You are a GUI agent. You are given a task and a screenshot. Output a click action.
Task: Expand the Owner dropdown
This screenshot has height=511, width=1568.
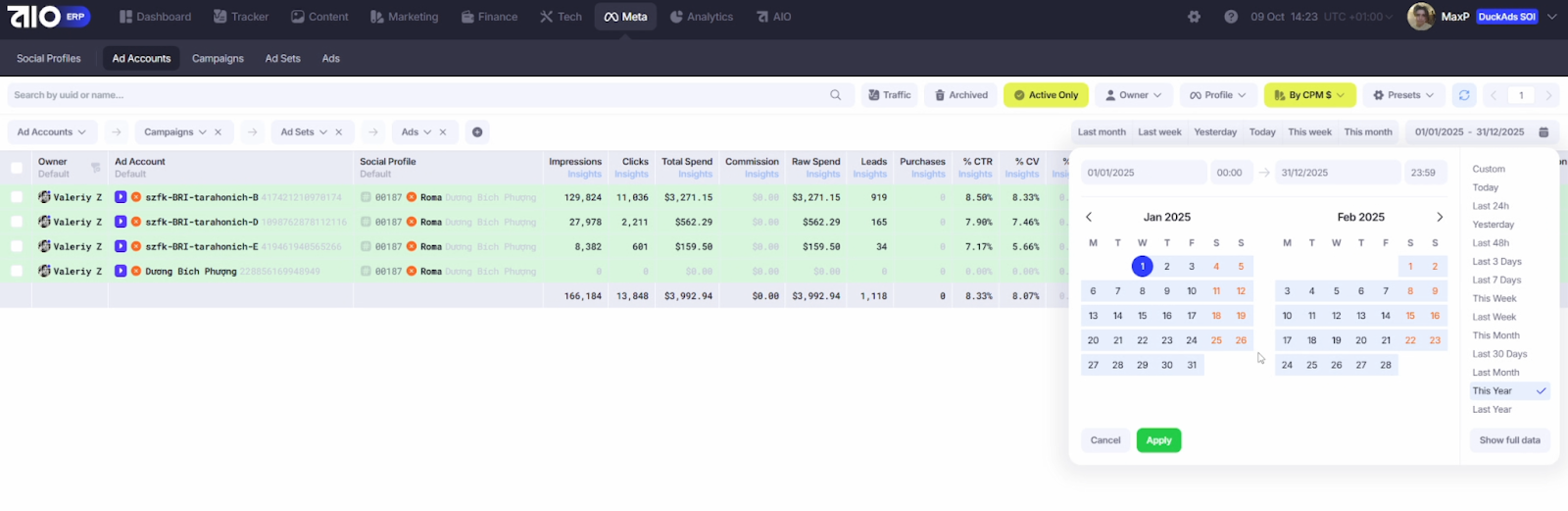pyautogui.click(x=1133, y=95)
